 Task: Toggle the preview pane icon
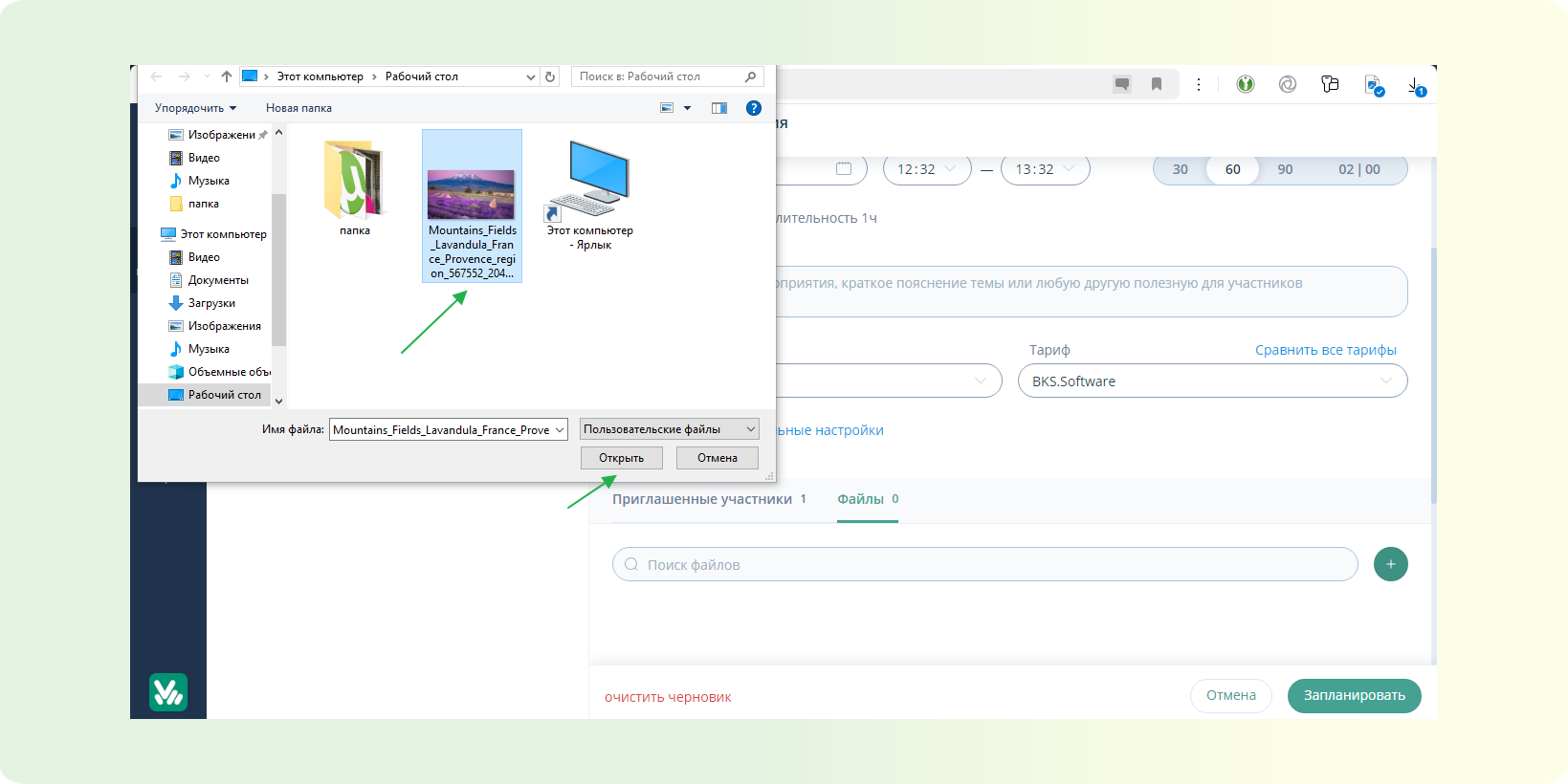[719, 108]
